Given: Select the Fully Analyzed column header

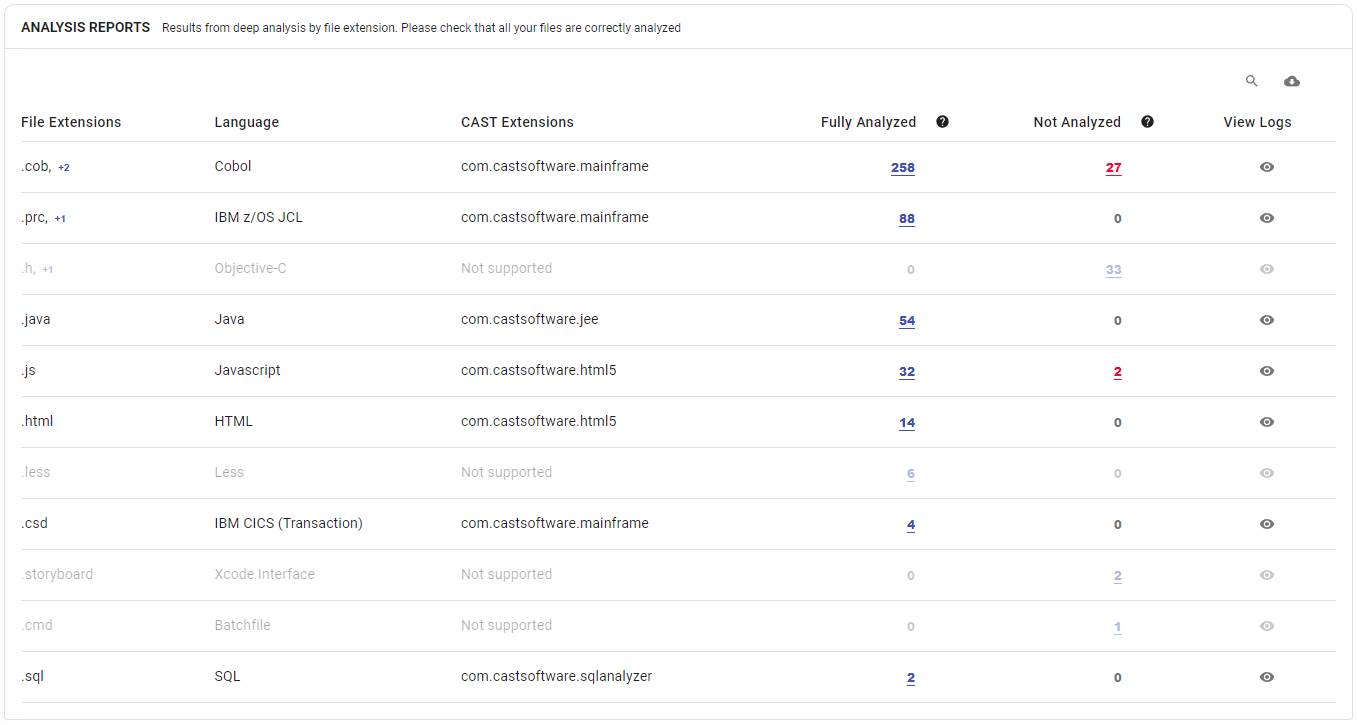Looking at the screenshot, I should [868, 122].
